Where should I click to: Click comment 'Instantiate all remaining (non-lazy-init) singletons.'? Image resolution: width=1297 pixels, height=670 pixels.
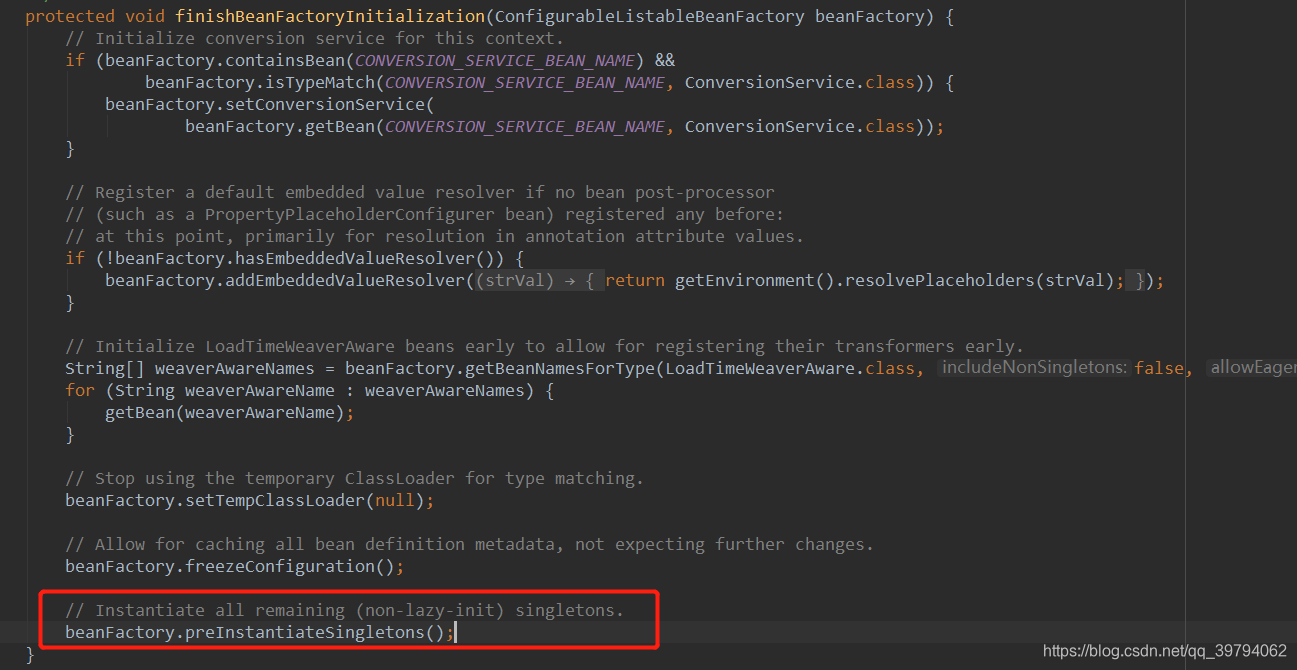pyautogui.click(x=345, y=610)
